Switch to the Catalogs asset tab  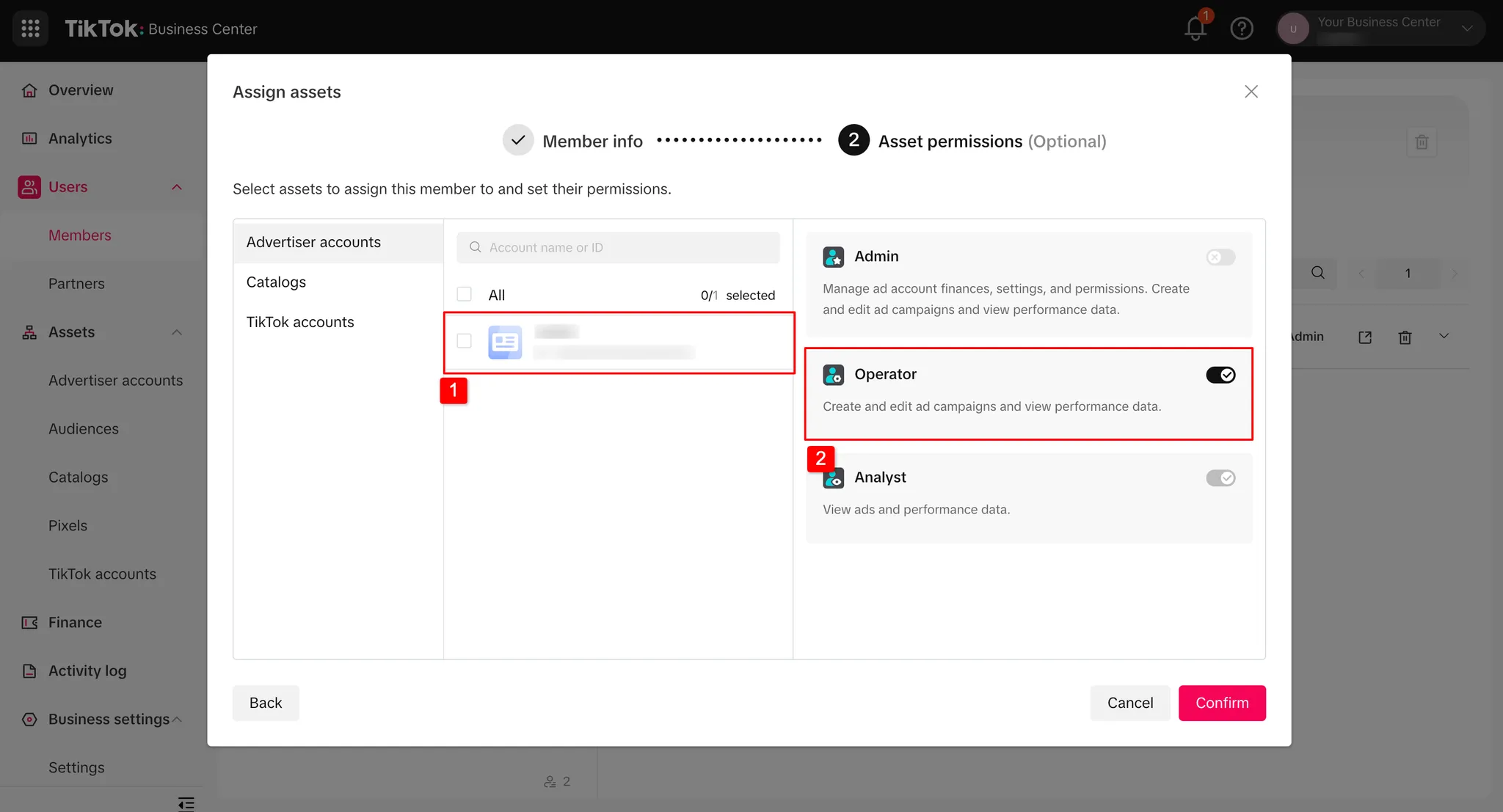276,282
